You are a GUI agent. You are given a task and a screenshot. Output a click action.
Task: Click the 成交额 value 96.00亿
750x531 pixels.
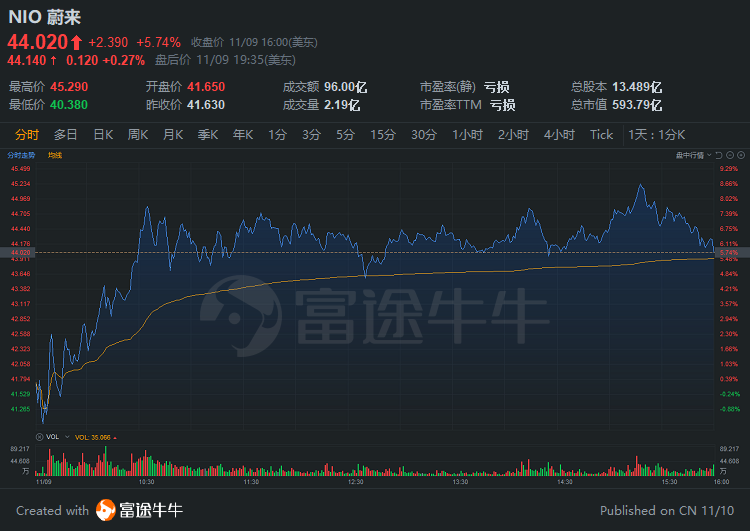coord(345,87)
